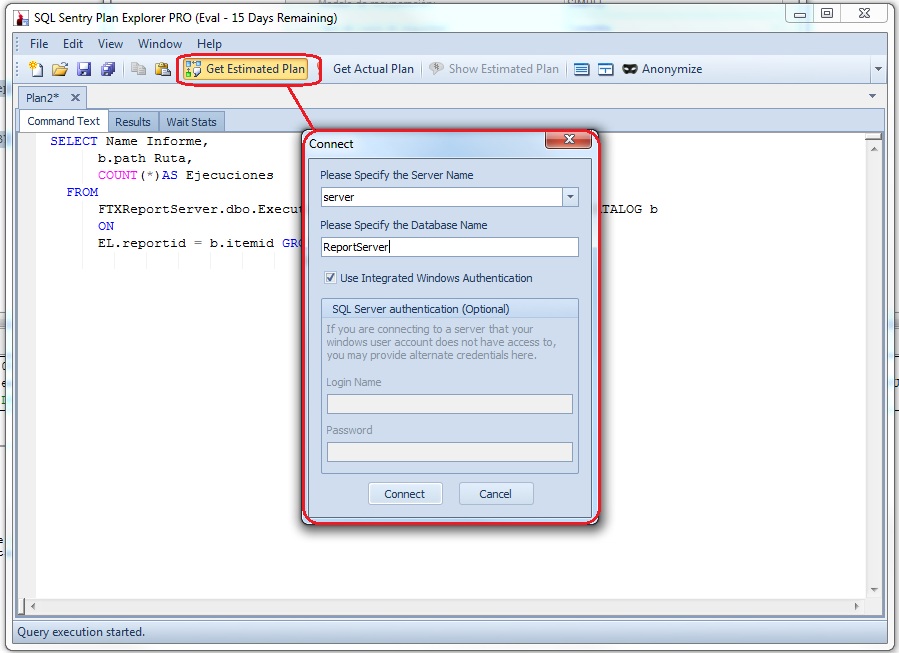Click the Copy icon in the toolbar

139,69
